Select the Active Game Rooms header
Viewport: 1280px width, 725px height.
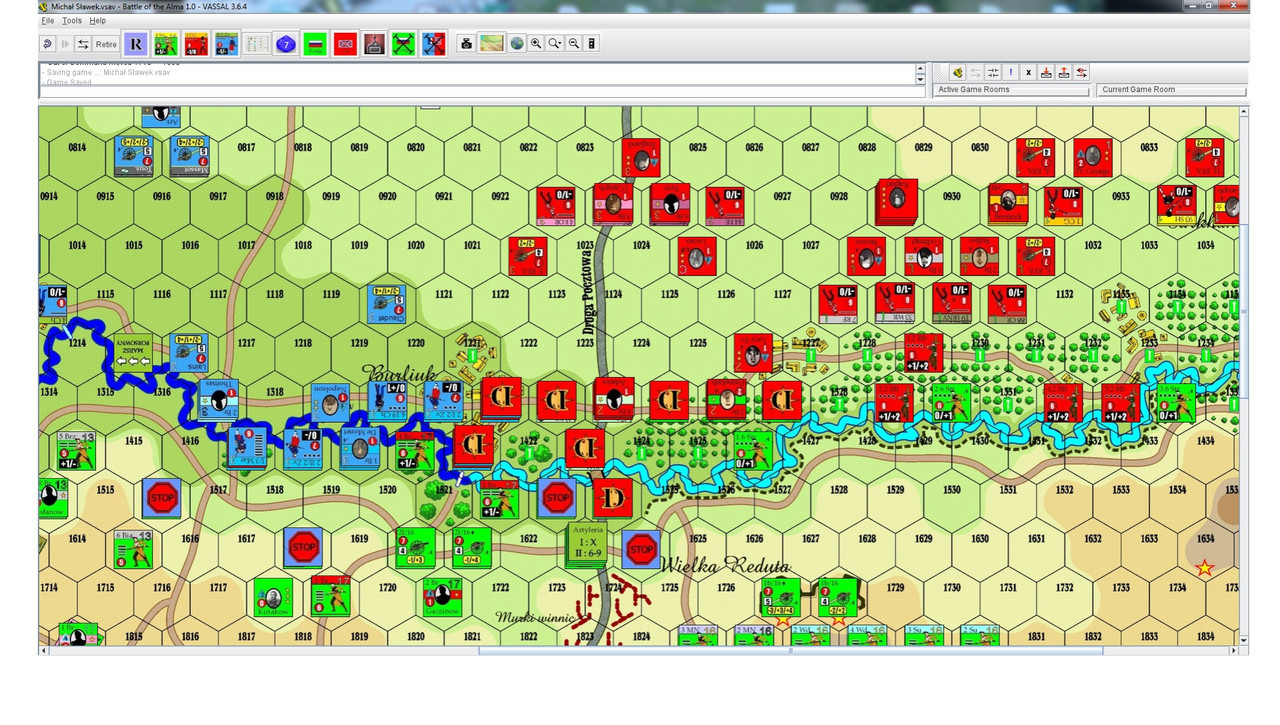[1010, 90]
